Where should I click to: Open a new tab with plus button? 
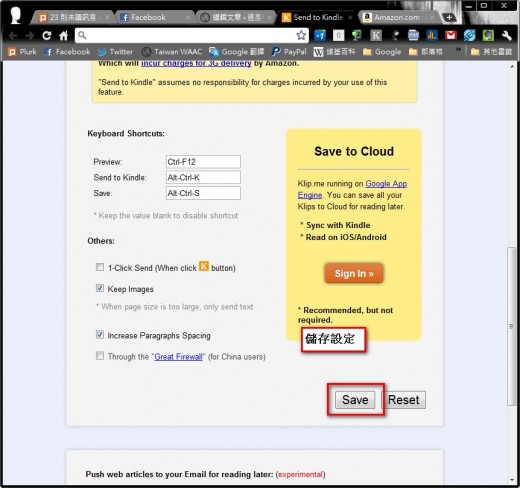449,18
